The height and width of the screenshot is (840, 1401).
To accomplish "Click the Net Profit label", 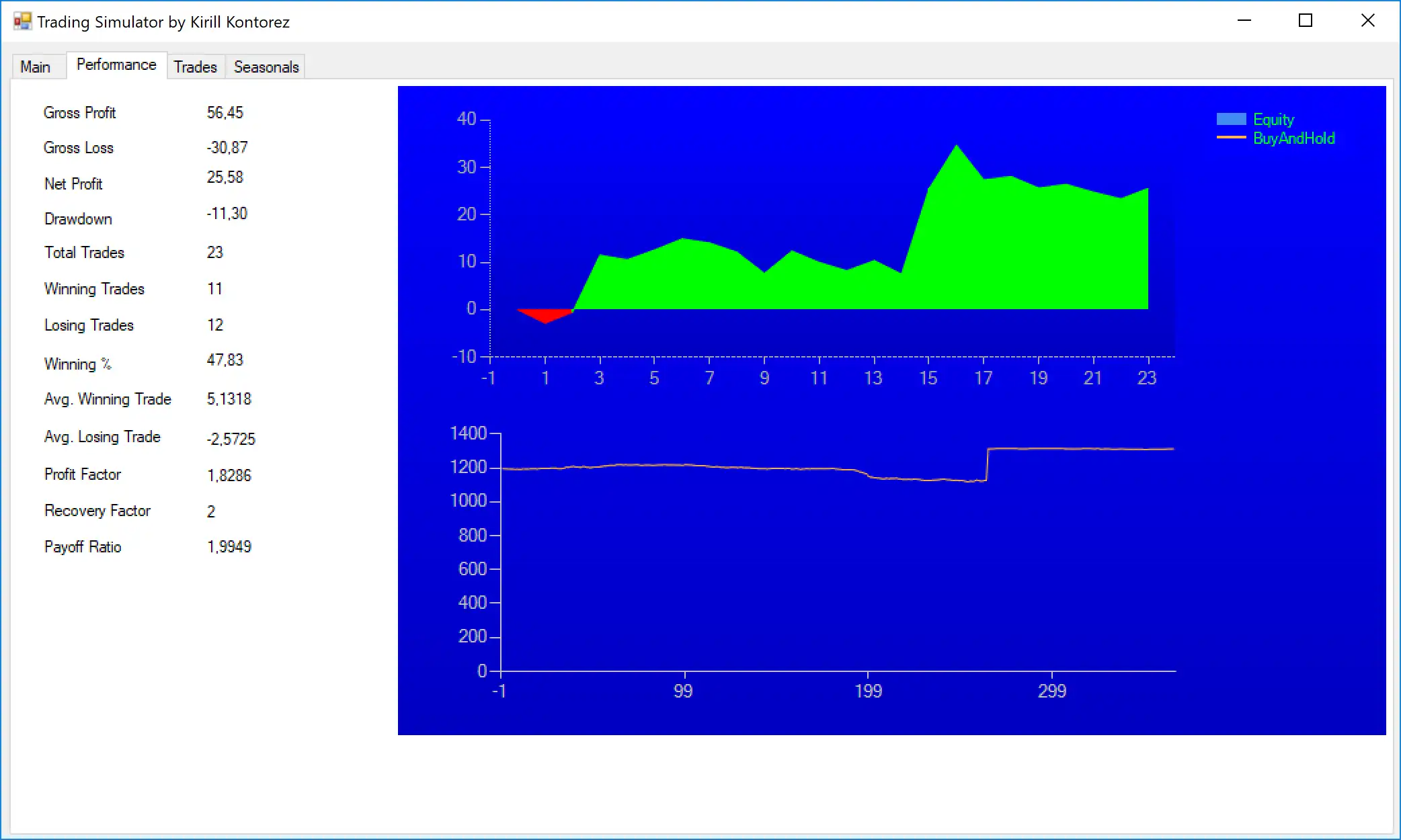I will pos(73,184).
